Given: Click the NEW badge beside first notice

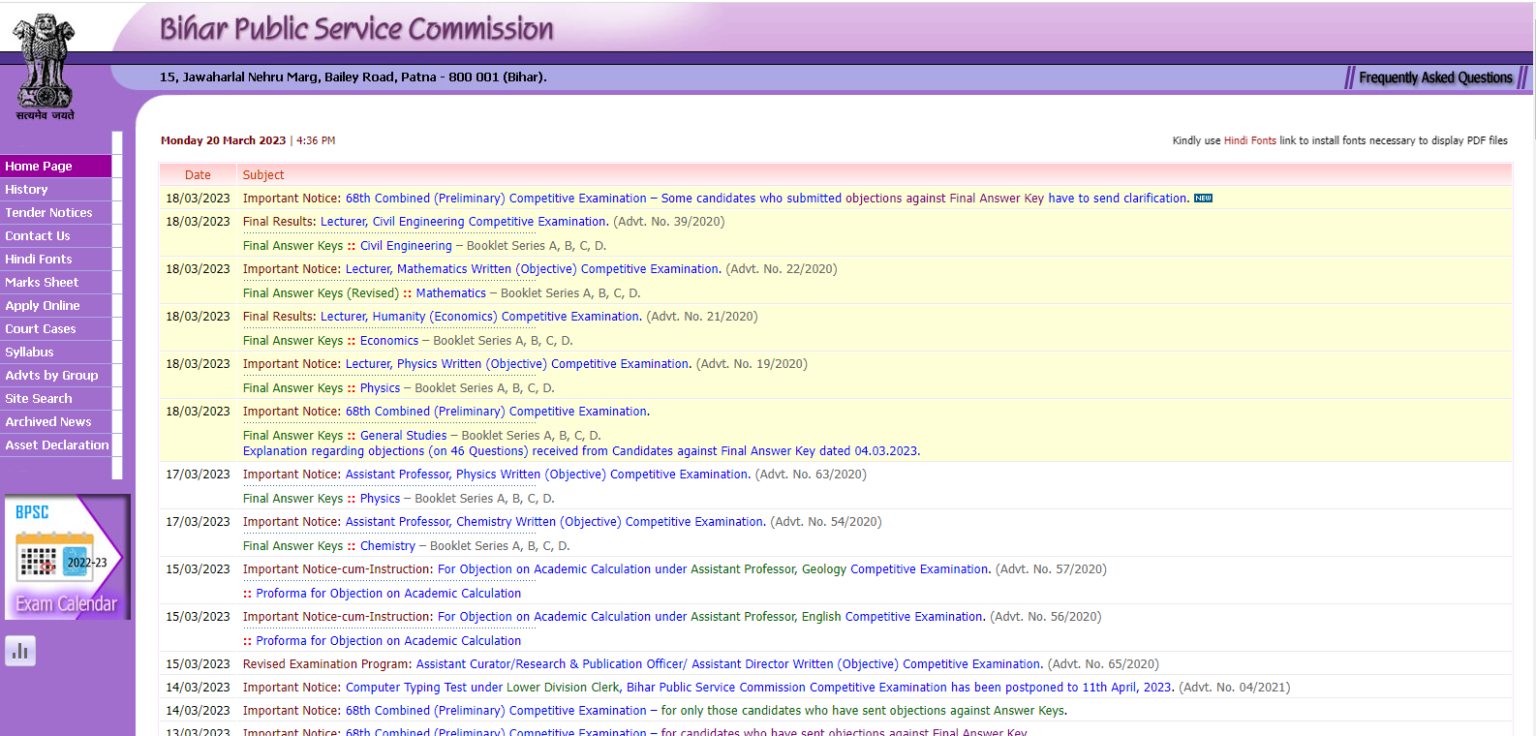Looking at the screenshot, I should [x=1203, y=199].
